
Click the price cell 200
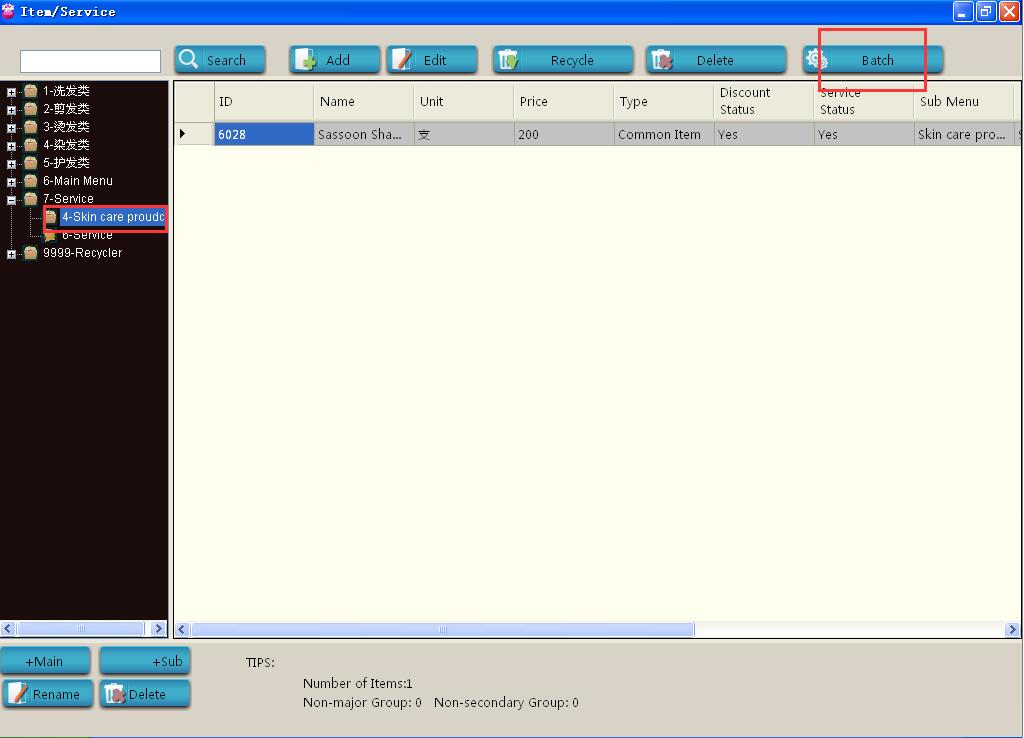click(x=564, y=134)
